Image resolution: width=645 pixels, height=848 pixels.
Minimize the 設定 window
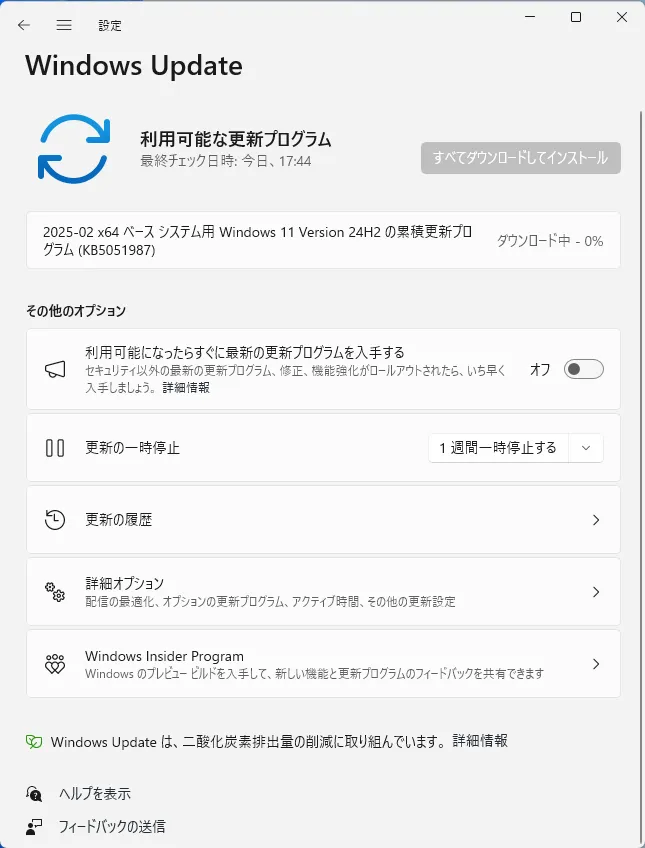tap(530, 17)
